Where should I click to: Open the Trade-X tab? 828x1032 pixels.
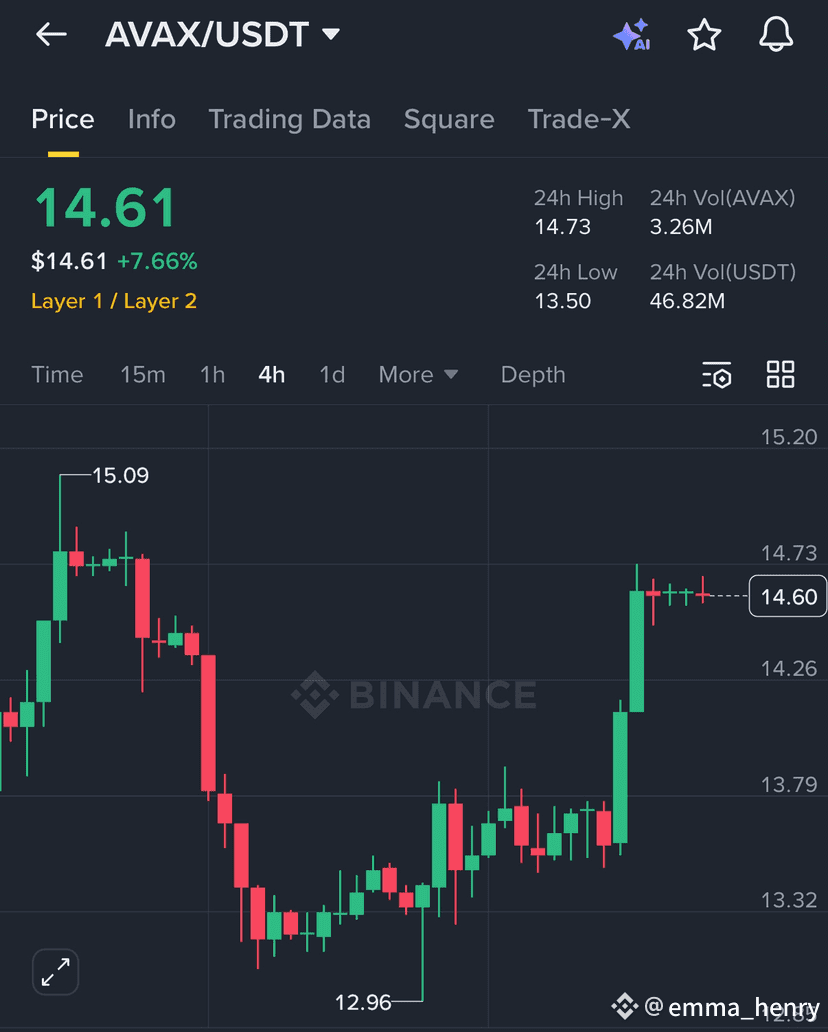tap(579, 119)
